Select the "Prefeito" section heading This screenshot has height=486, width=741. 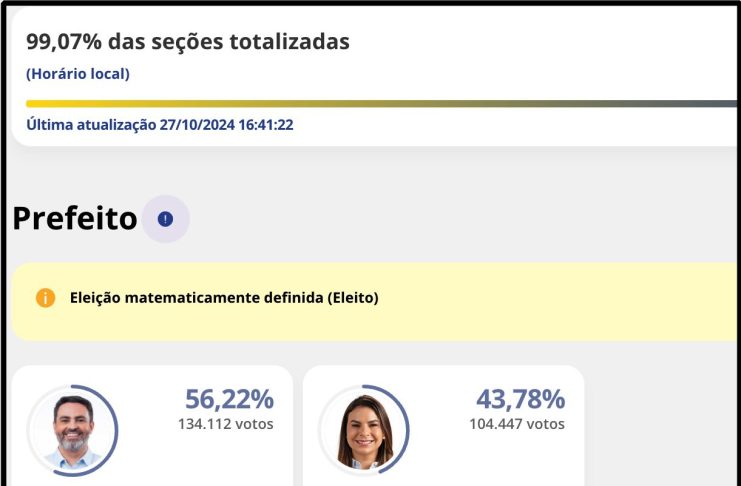click(74, 219)
